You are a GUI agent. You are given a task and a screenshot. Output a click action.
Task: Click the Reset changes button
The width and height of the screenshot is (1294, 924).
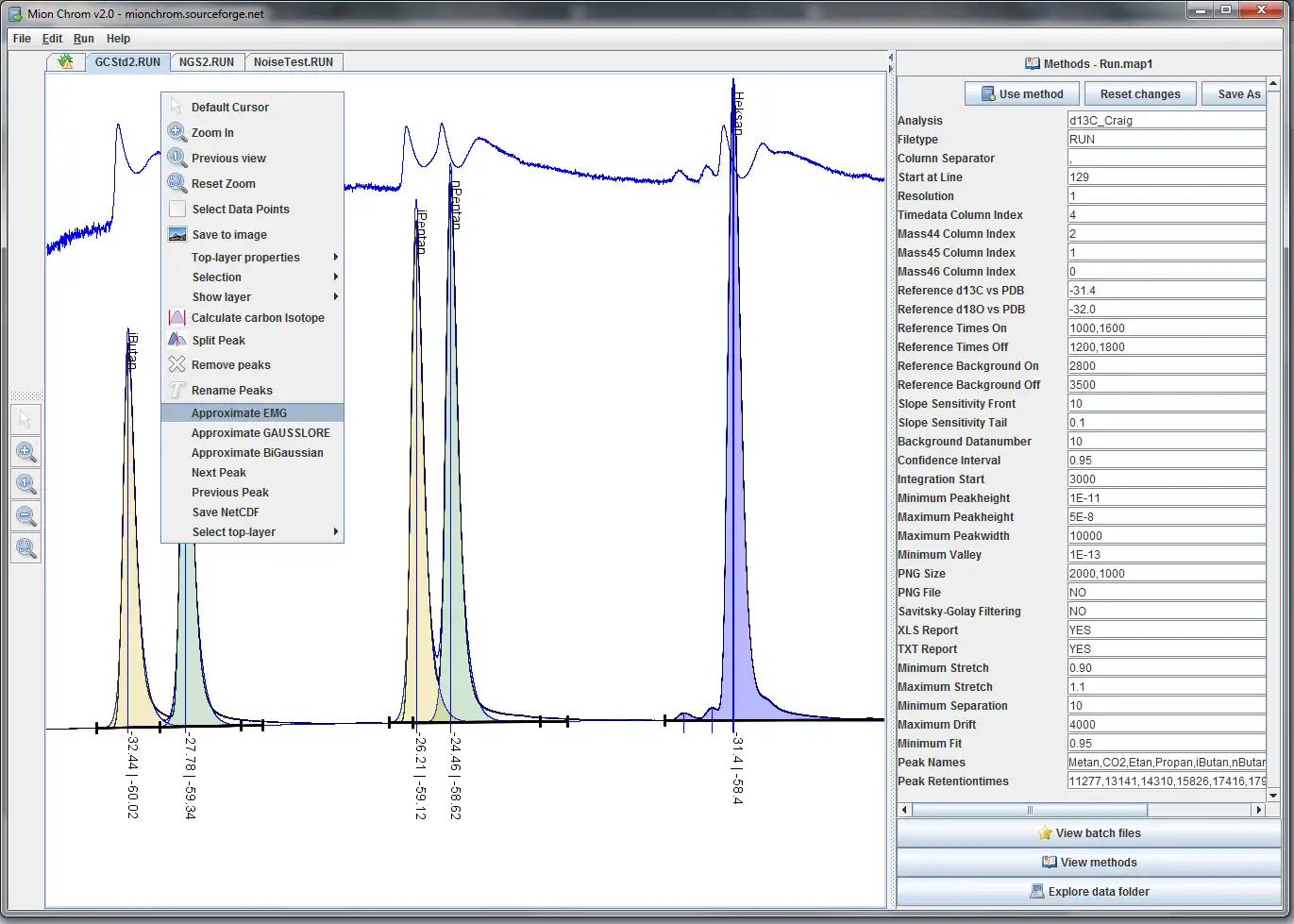[1139, 94]
